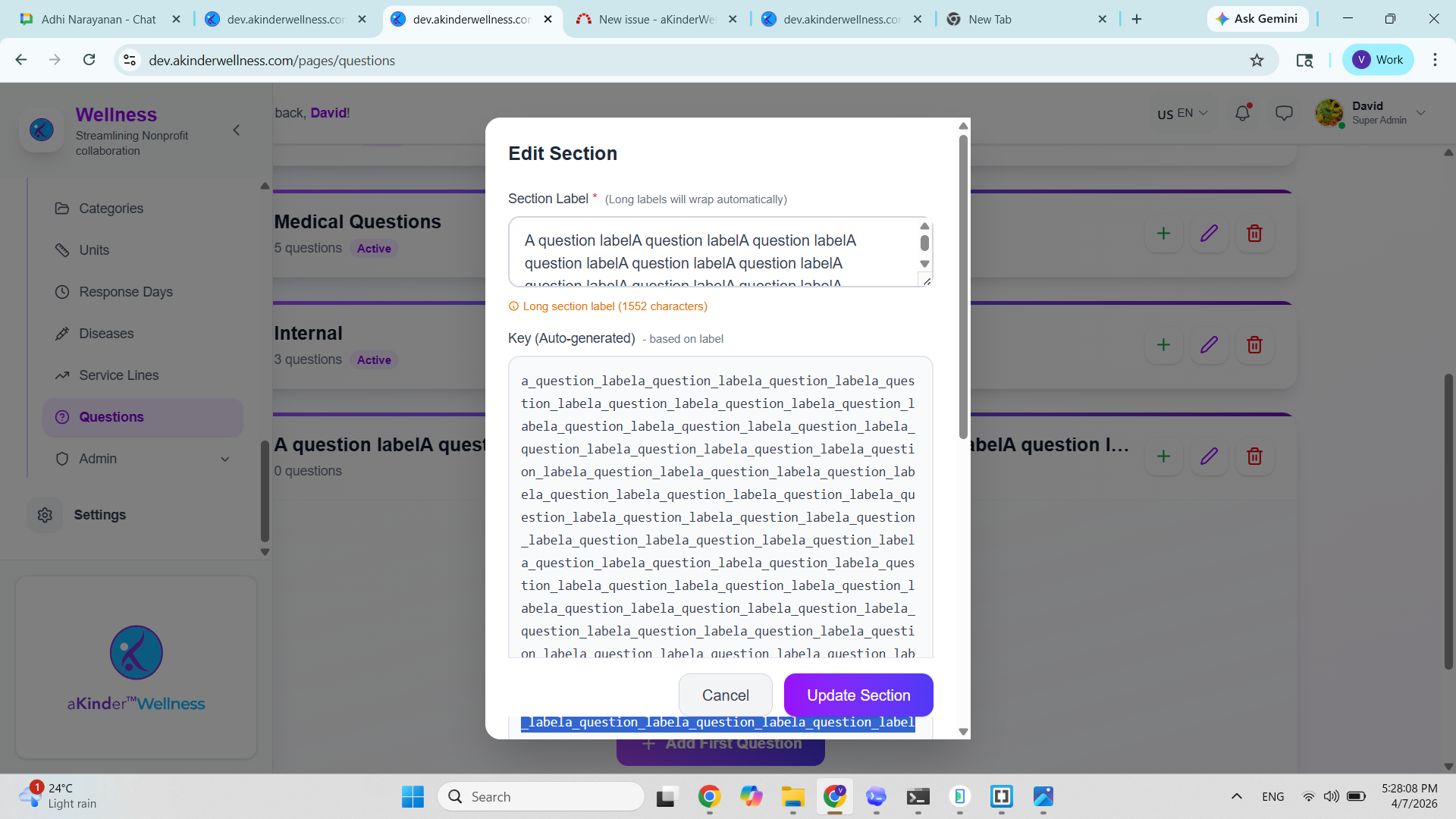1456x819 pixels.
Task: Open the chat messages icon
Action: (x=1284, y=113)
